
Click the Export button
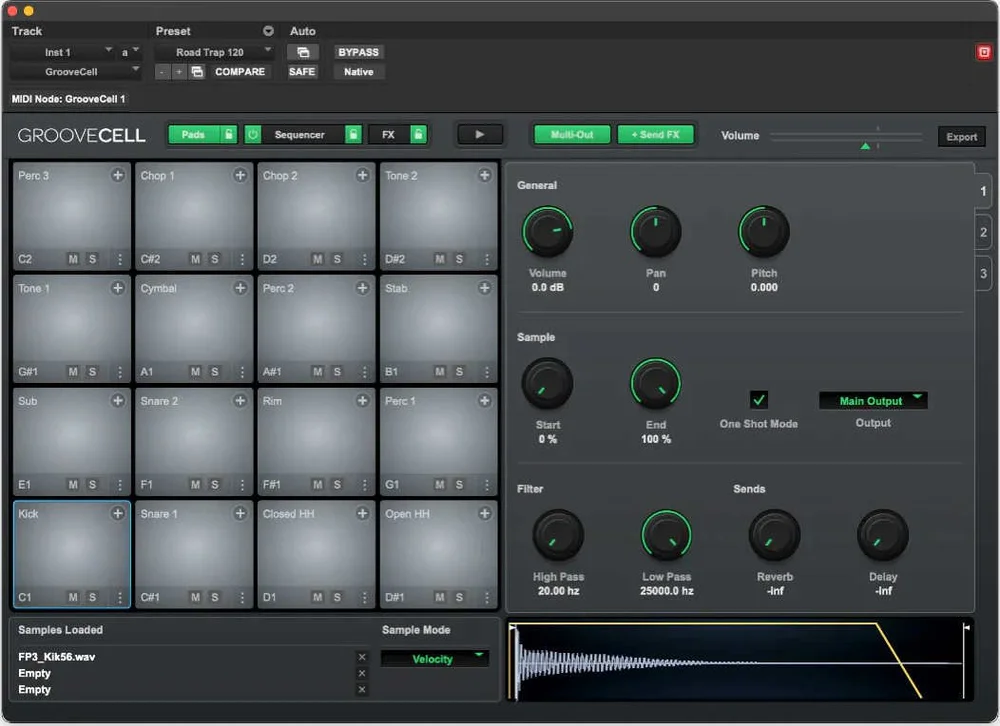point(960,136)
